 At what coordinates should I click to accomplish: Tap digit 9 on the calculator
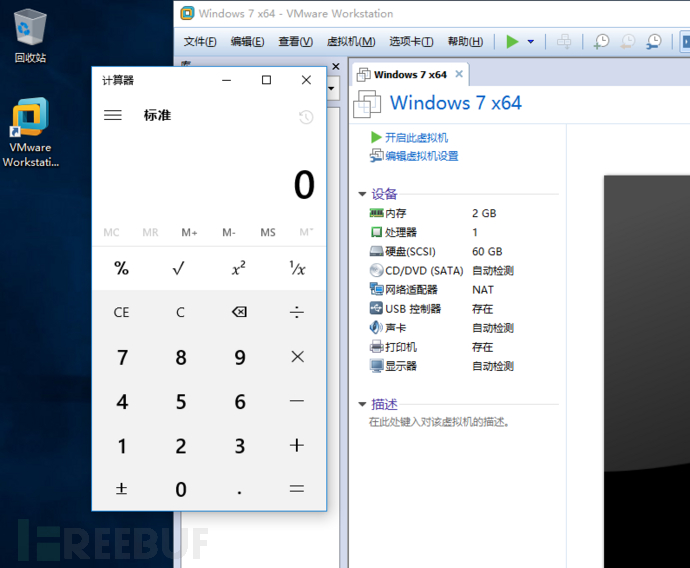click(x=239, y=357)
